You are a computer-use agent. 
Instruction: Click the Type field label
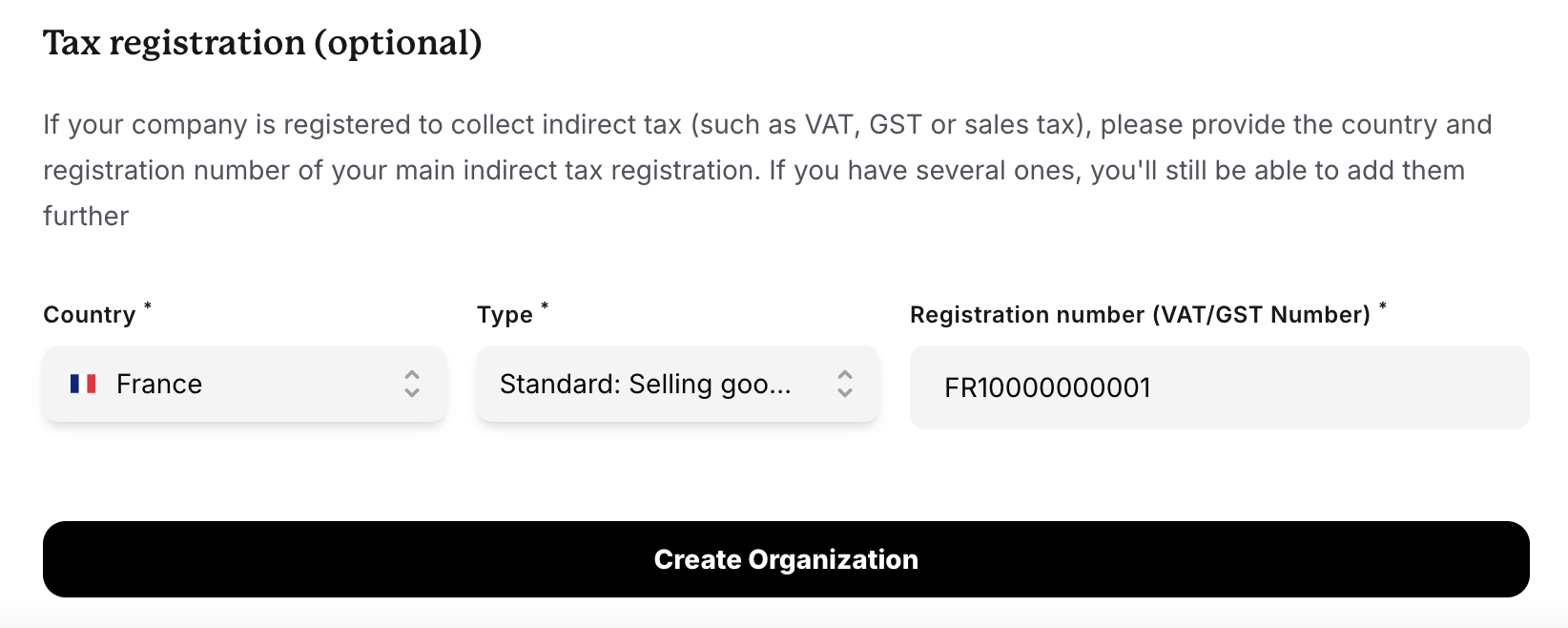504,314
